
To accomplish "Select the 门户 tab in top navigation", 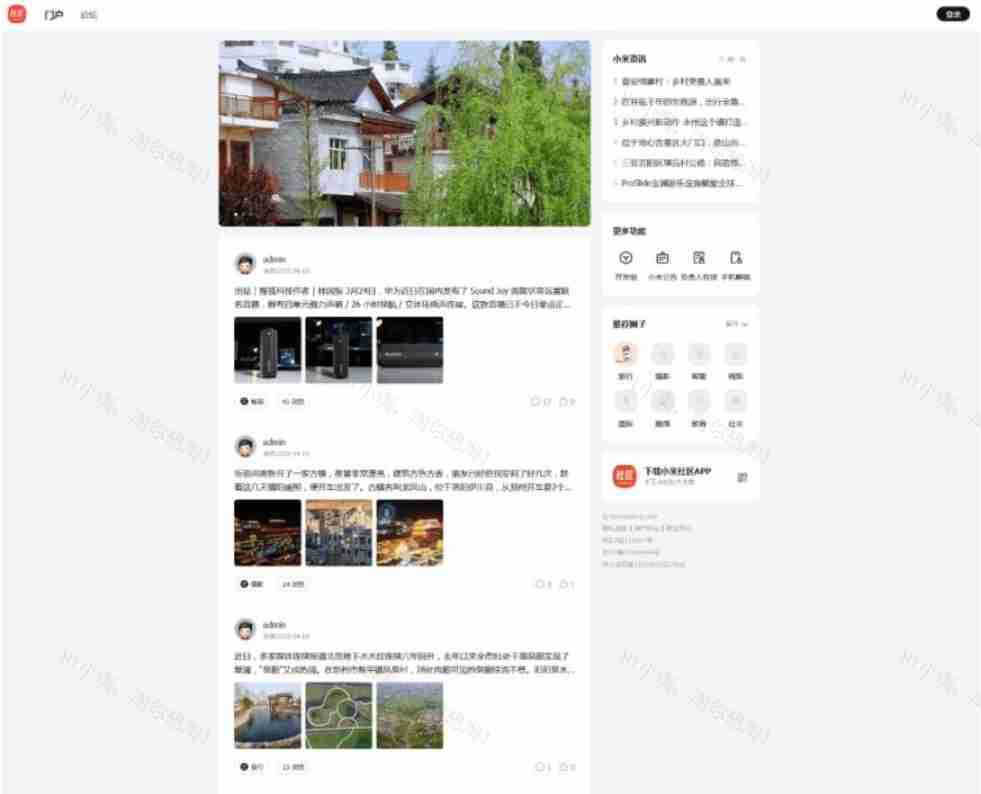I will (x=53, y=15).
